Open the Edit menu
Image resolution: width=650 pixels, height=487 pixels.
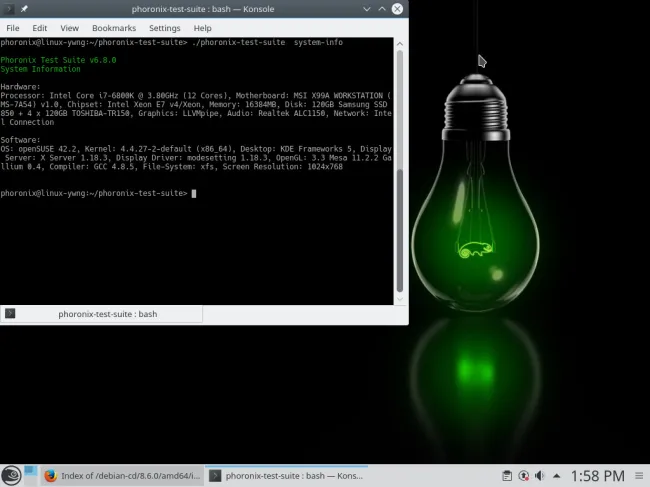tap(40, 28)
